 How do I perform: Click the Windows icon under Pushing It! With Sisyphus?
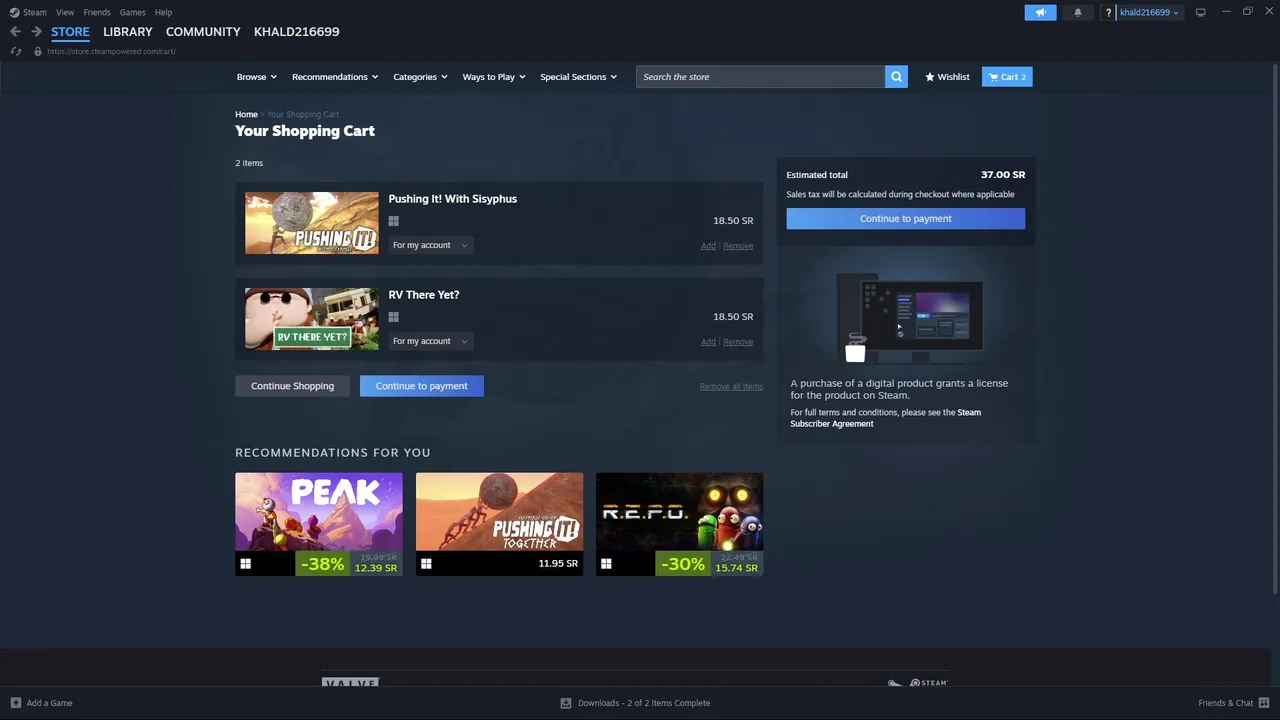pos(394,221)
